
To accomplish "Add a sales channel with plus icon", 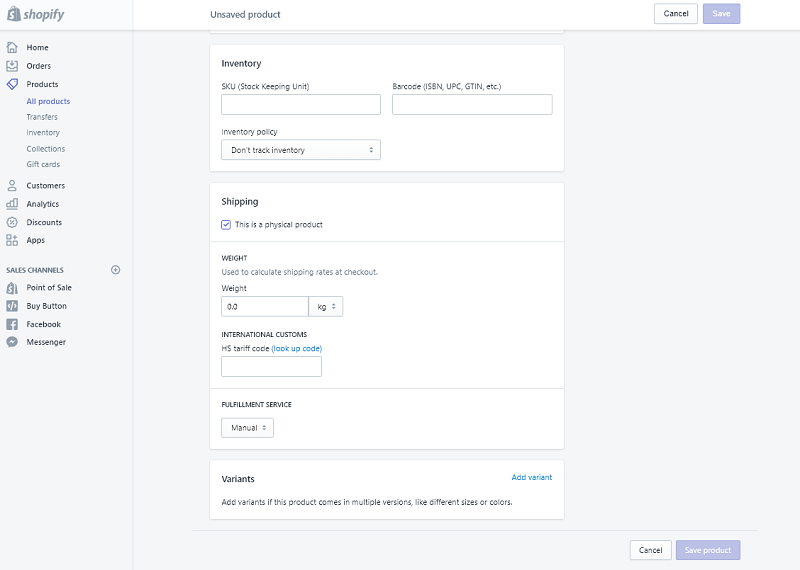I will tap(115, 270).
